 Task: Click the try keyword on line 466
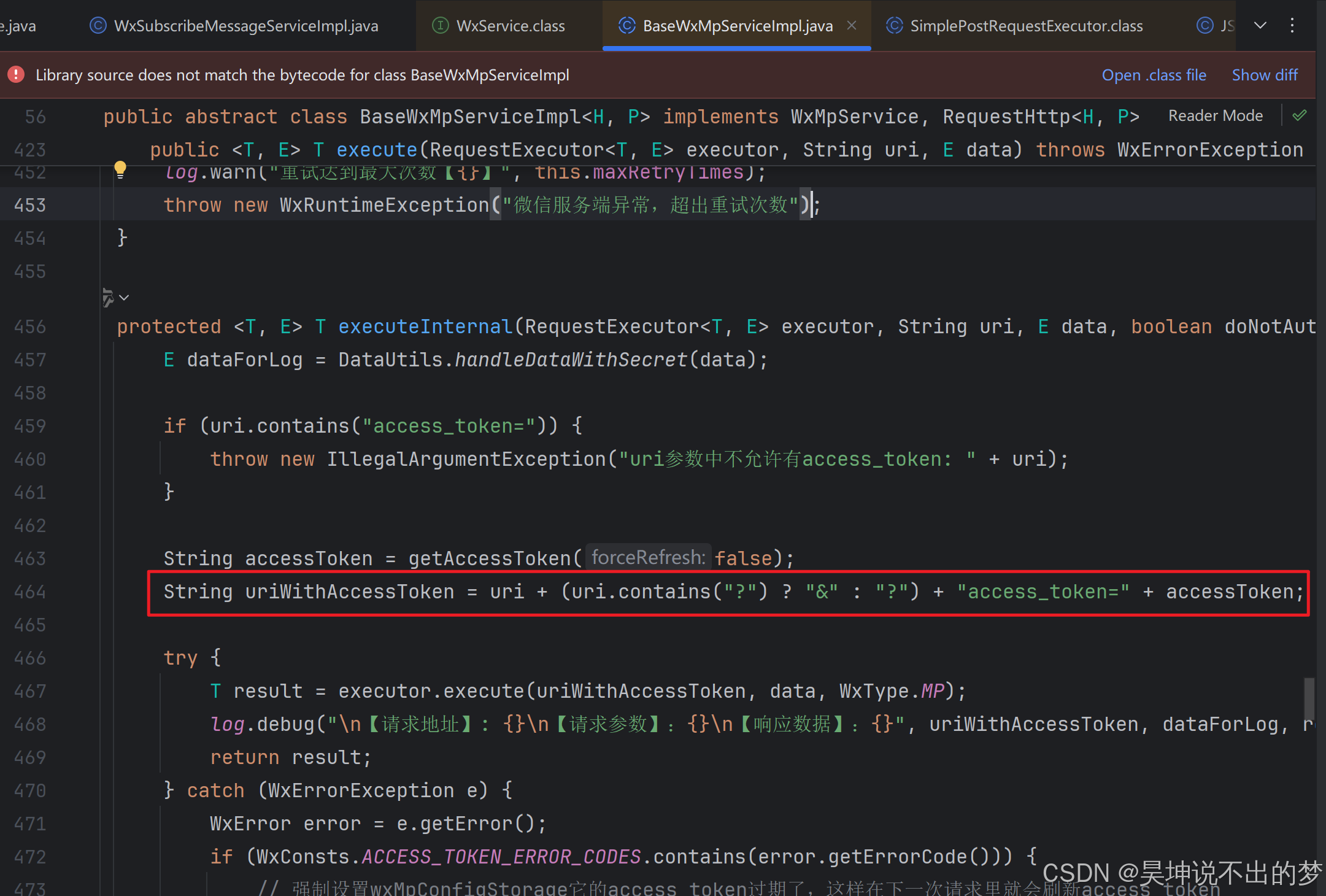tap(180, 658)
